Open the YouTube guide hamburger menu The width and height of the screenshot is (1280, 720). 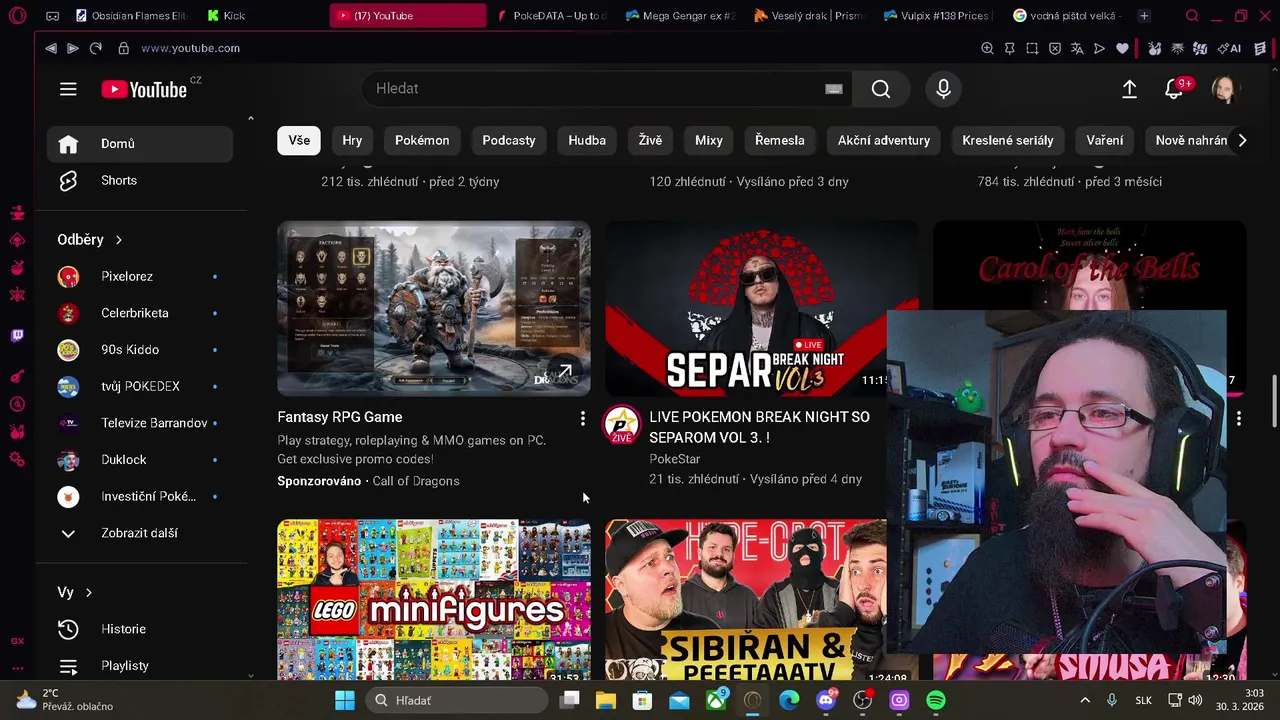(68, 89)
